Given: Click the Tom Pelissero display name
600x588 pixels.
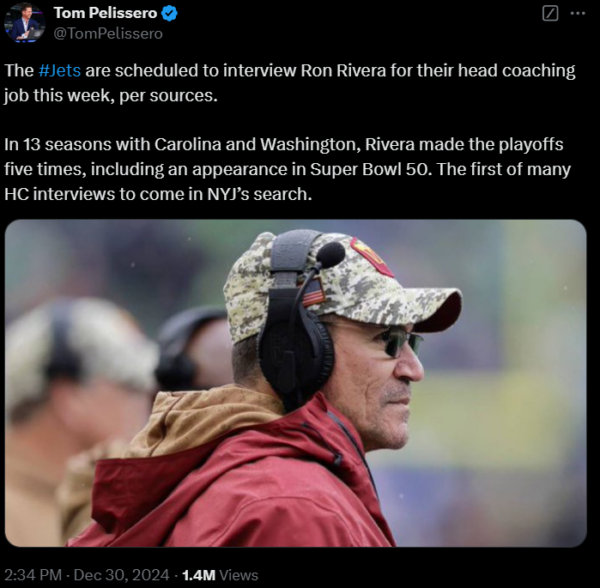Looking at the screenshot, I should (x=105, y=14).
